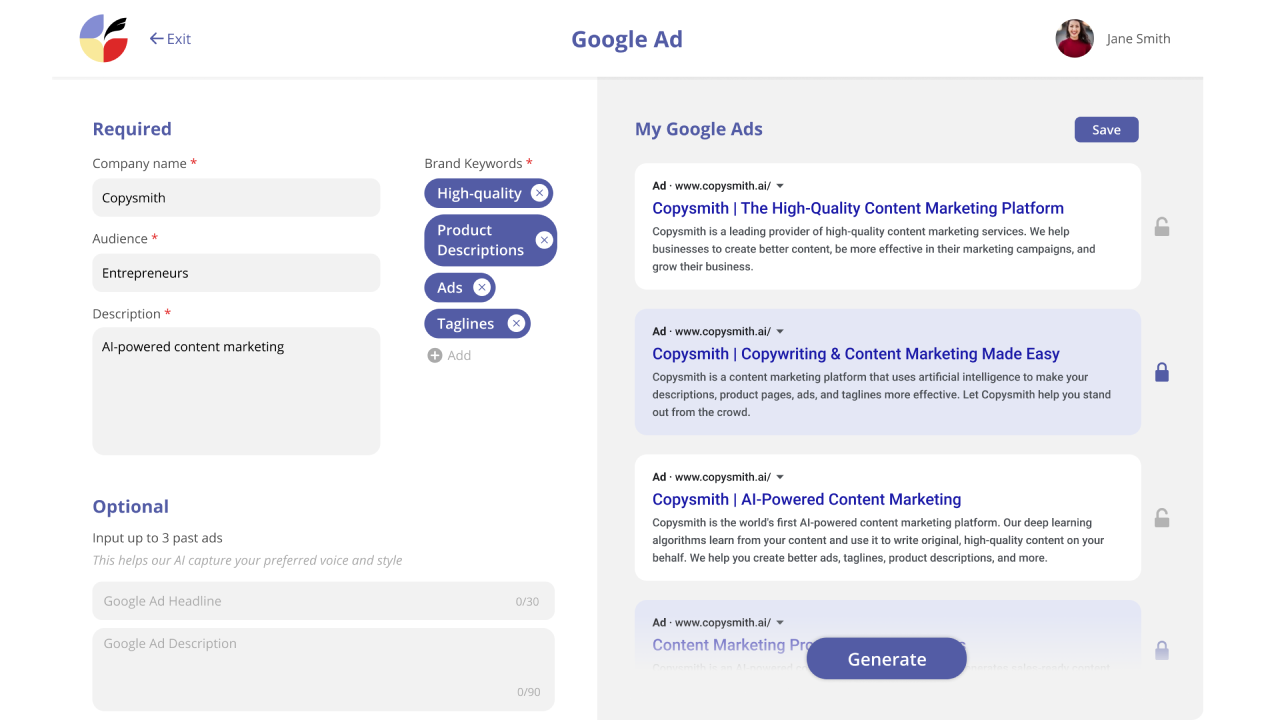Unlock the Copywriting & Content Marketing Made Easy ad
This screenshot has height=720, width=1280.
[x=1161, y=372]
